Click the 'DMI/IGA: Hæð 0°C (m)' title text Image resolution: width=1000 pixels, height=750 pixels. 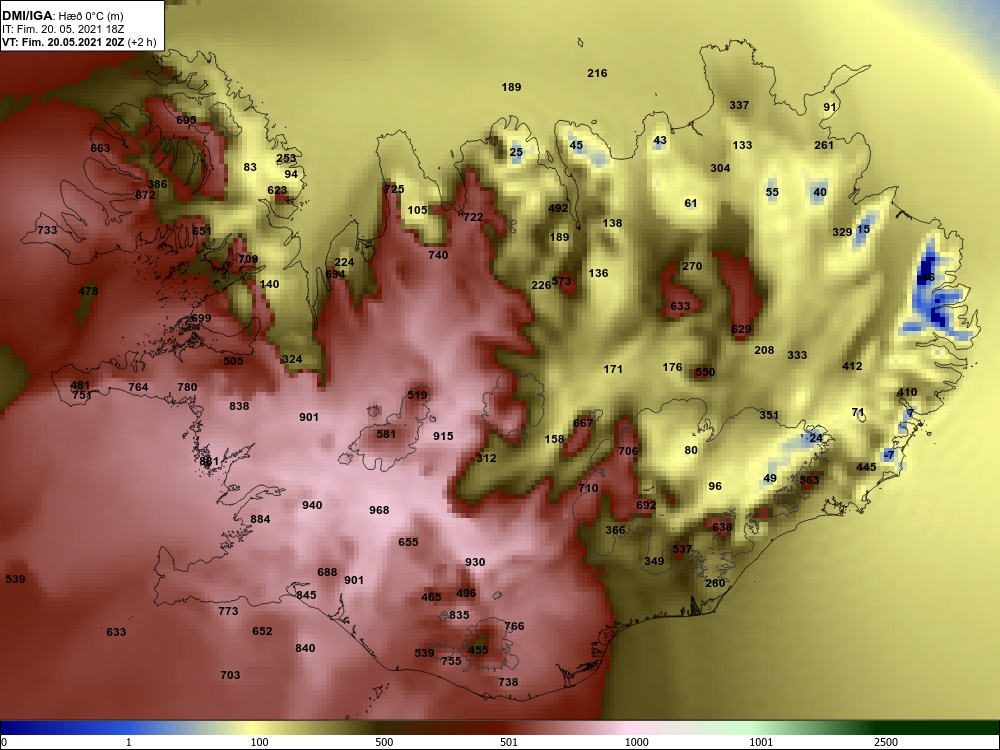pyautogui.click(x=62, y=17)
